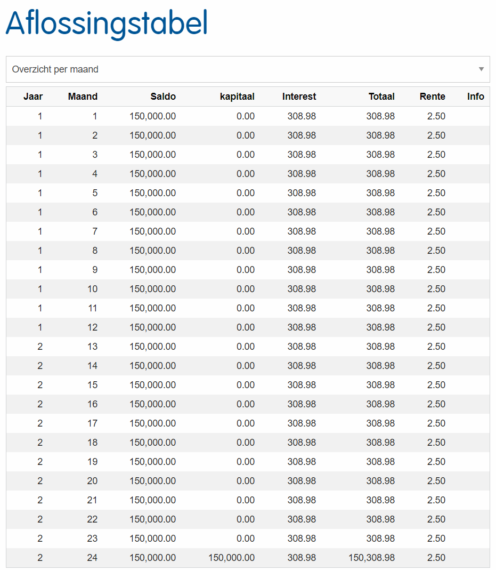Click the Jaar column header

[33, 97]
